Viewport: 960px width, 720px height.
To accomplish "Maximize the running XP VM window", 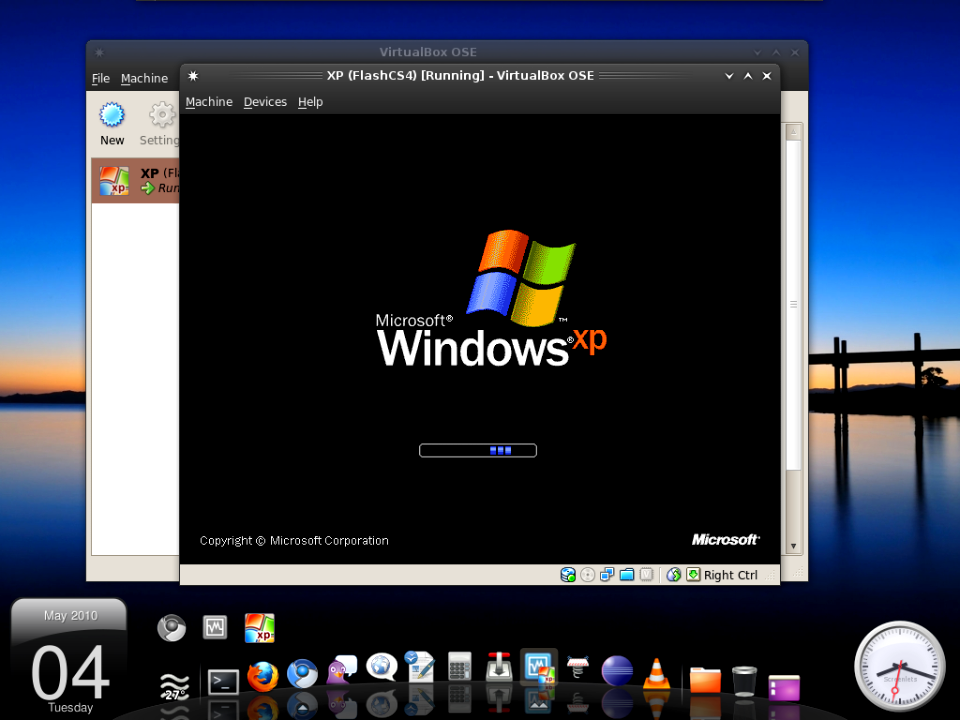I will 748,76.
